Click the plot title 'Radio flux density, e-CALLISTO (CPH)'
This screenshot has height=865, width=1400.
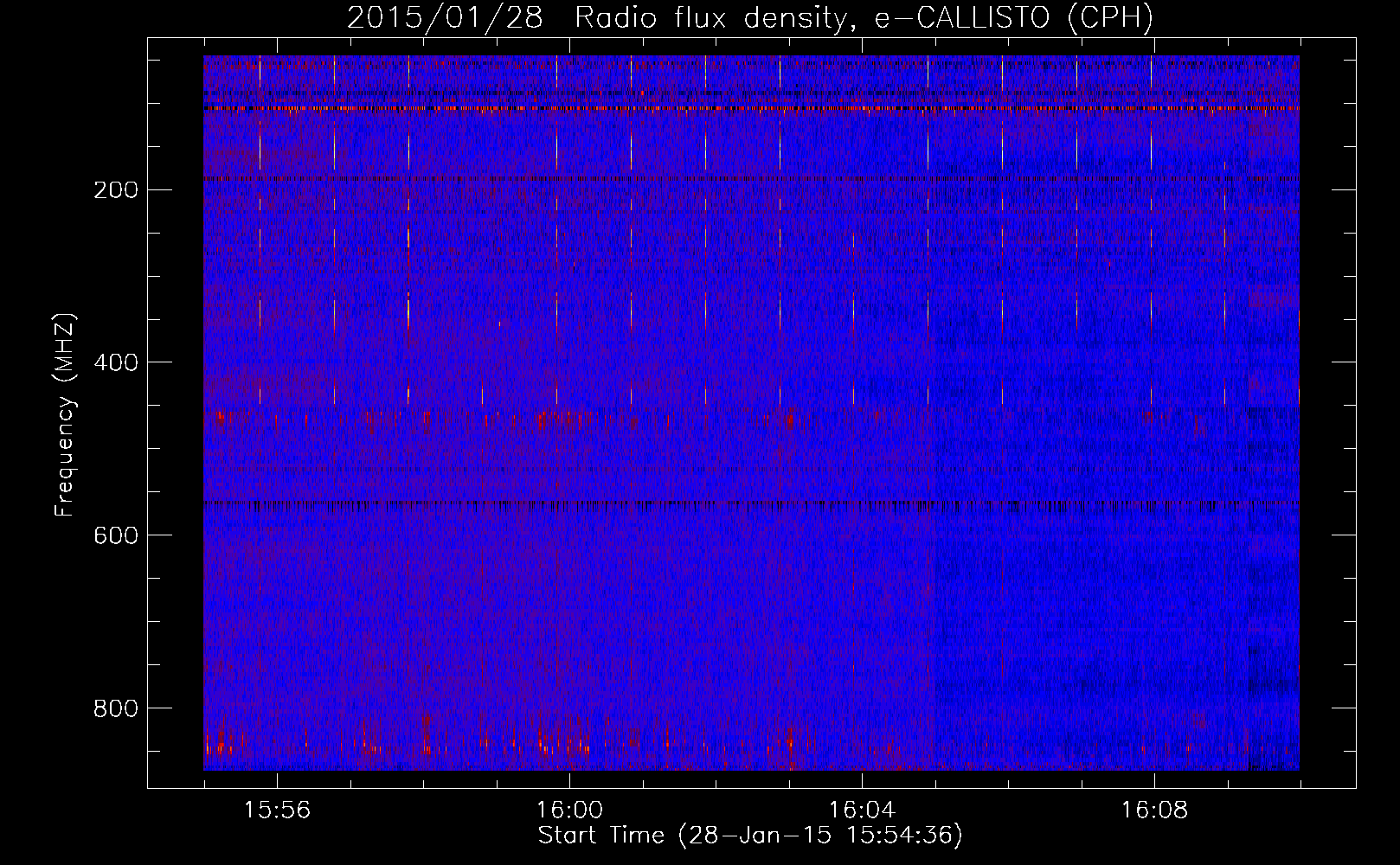coord(864,17)
